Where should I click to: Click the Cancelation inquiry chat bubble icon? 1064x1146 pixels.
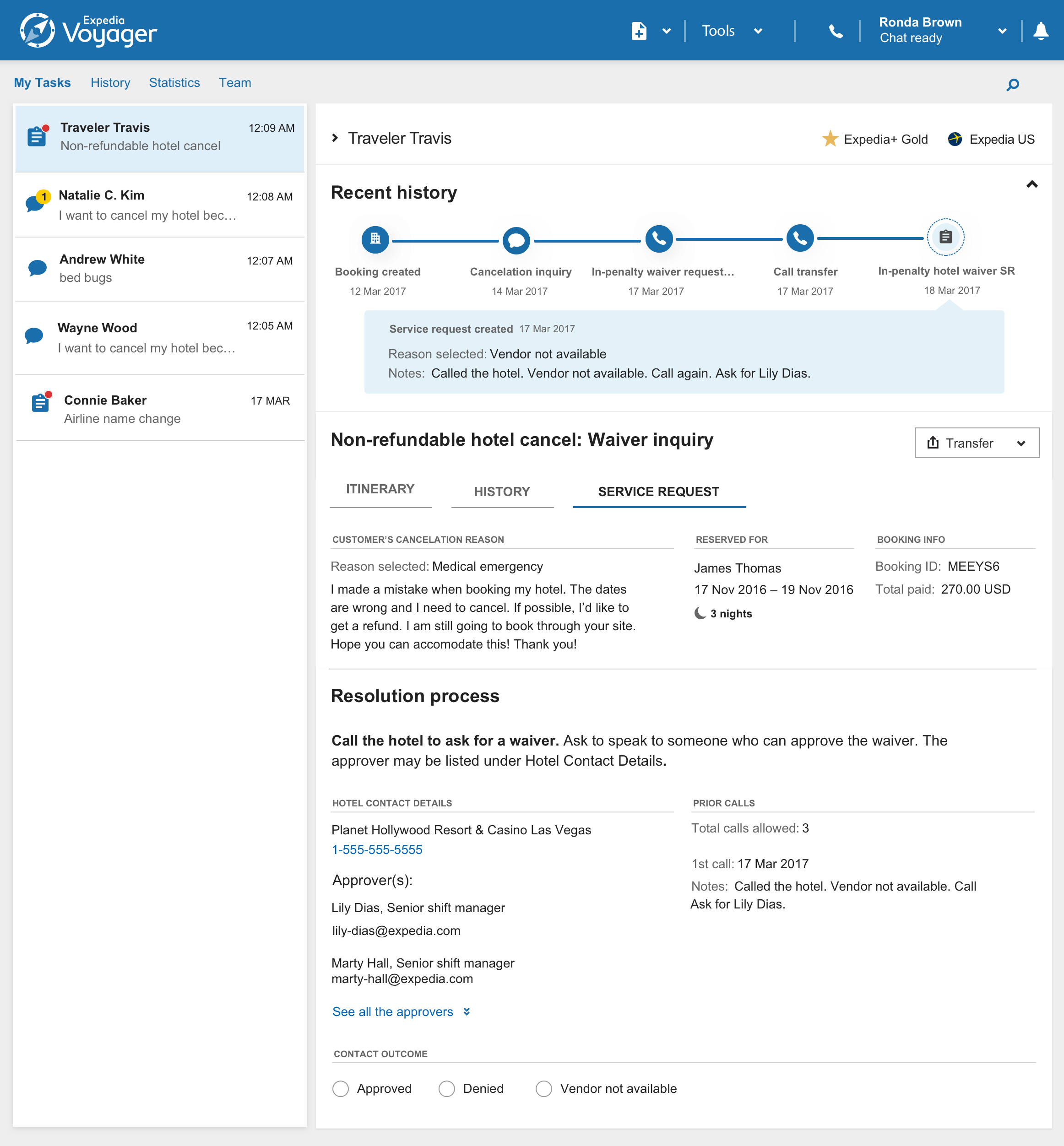coord(516,240)
